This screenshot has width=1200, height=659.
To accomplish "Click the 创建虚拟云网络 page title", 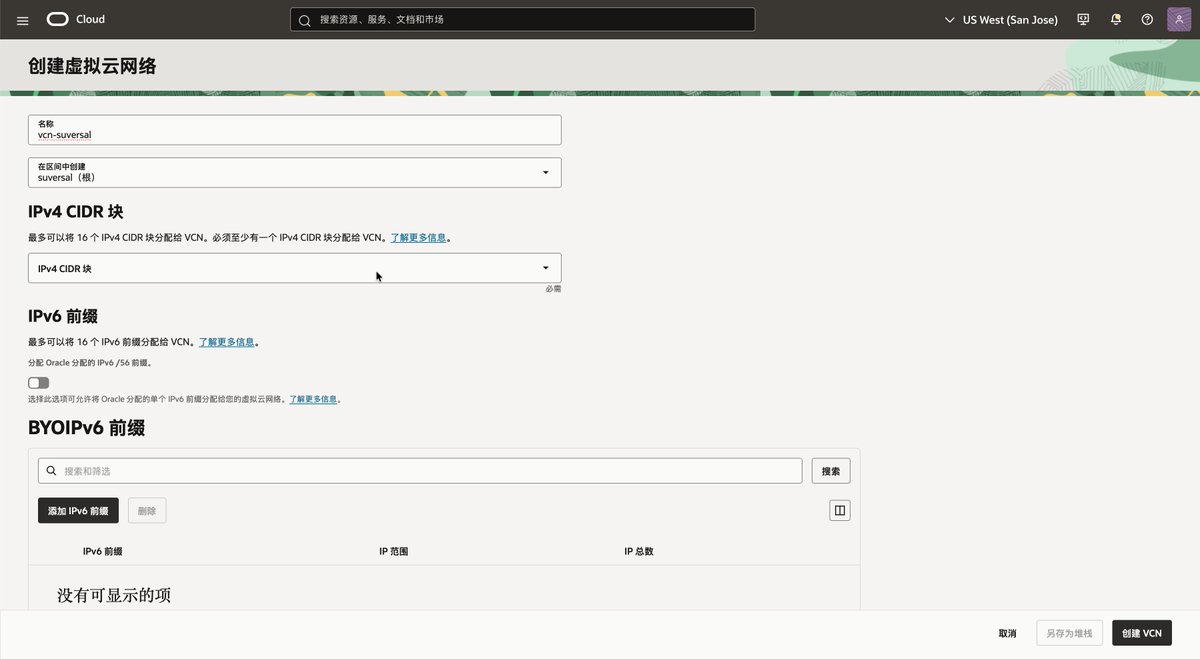I will point(92,67).
